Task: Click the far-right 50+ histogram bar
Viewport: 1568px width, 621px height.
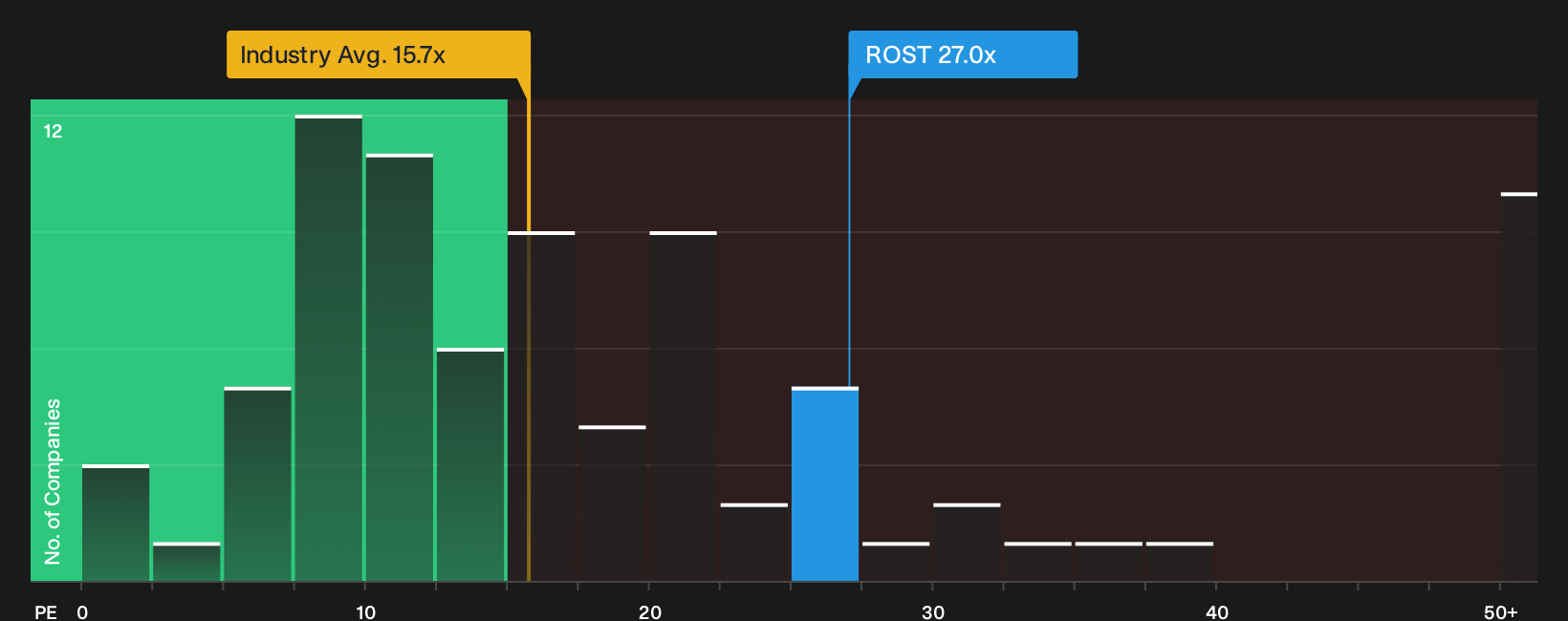Action: pos(1519,387)
